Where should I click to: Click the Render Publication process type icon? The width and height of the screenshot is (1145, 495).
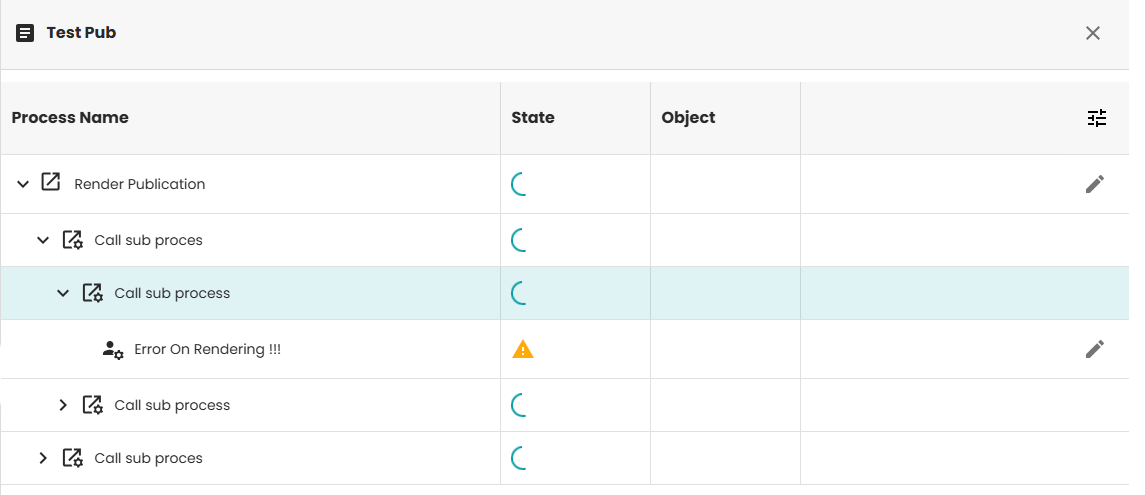pyautogui.click(x=51, y=183)
